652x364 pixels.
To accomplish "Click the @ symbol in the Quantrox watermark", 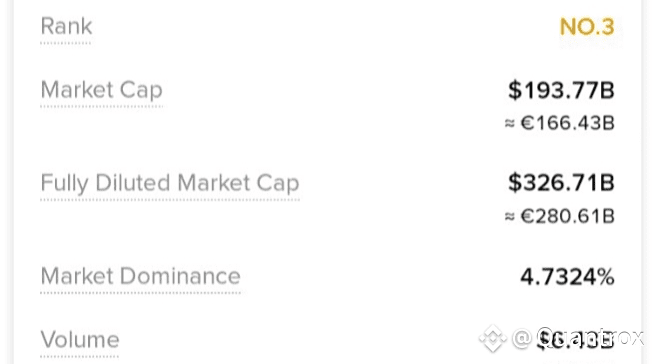I will tap(521, 338).
